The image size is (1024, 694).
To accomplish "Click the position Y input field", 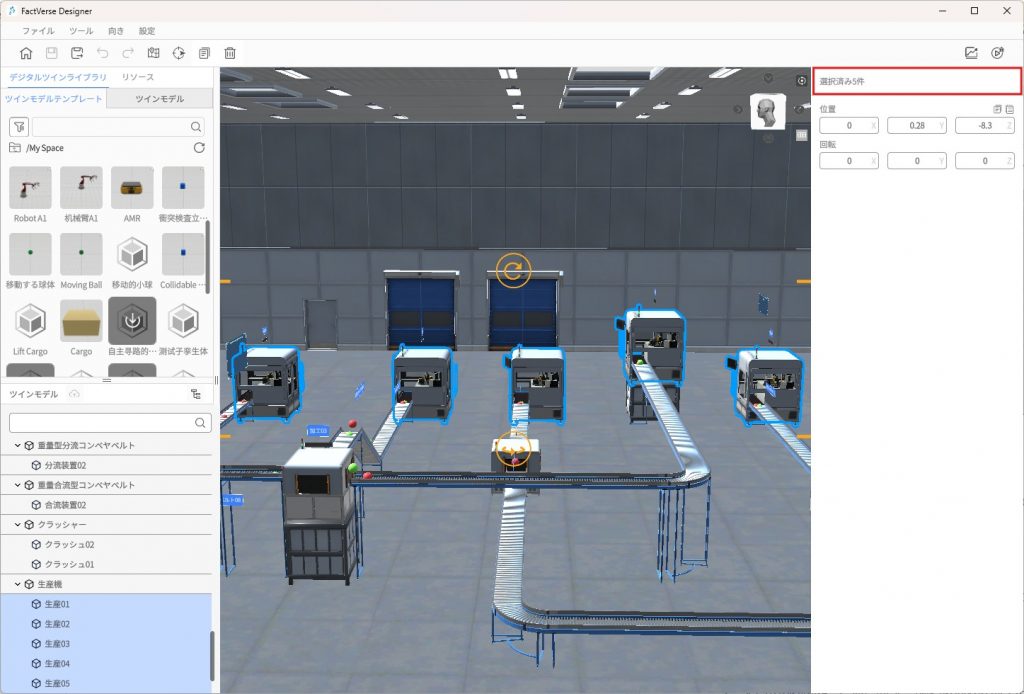I will point(912,125).
